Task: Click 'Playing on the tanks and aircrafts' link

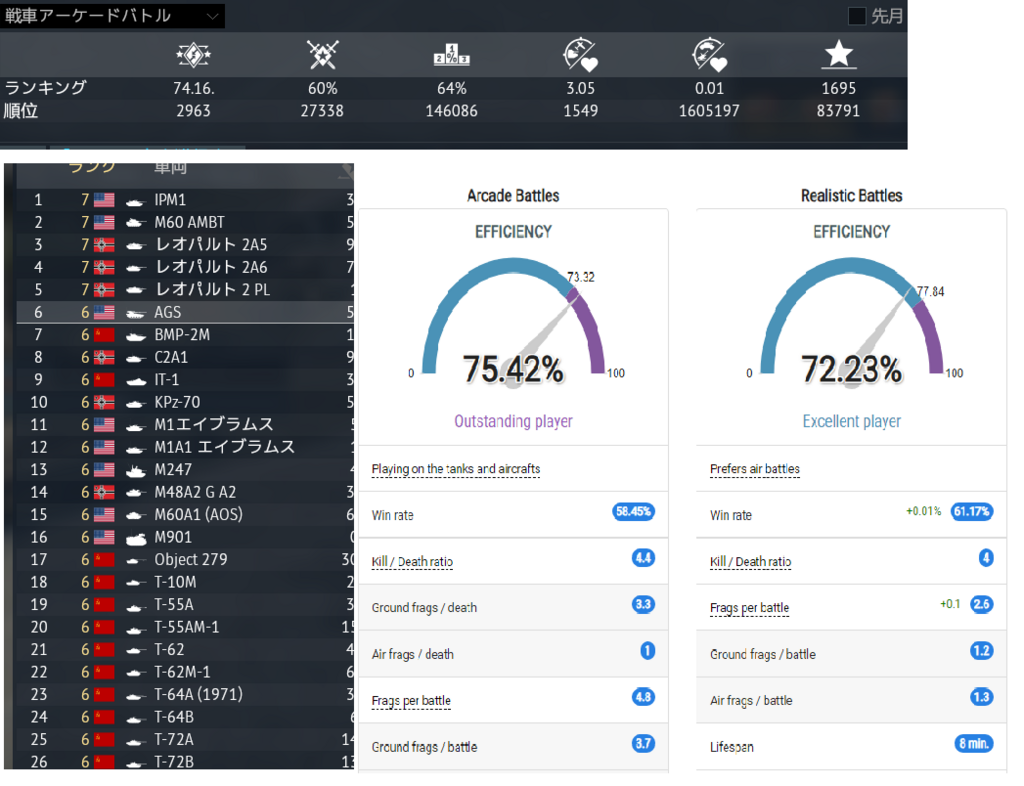Action: point(455,469)
